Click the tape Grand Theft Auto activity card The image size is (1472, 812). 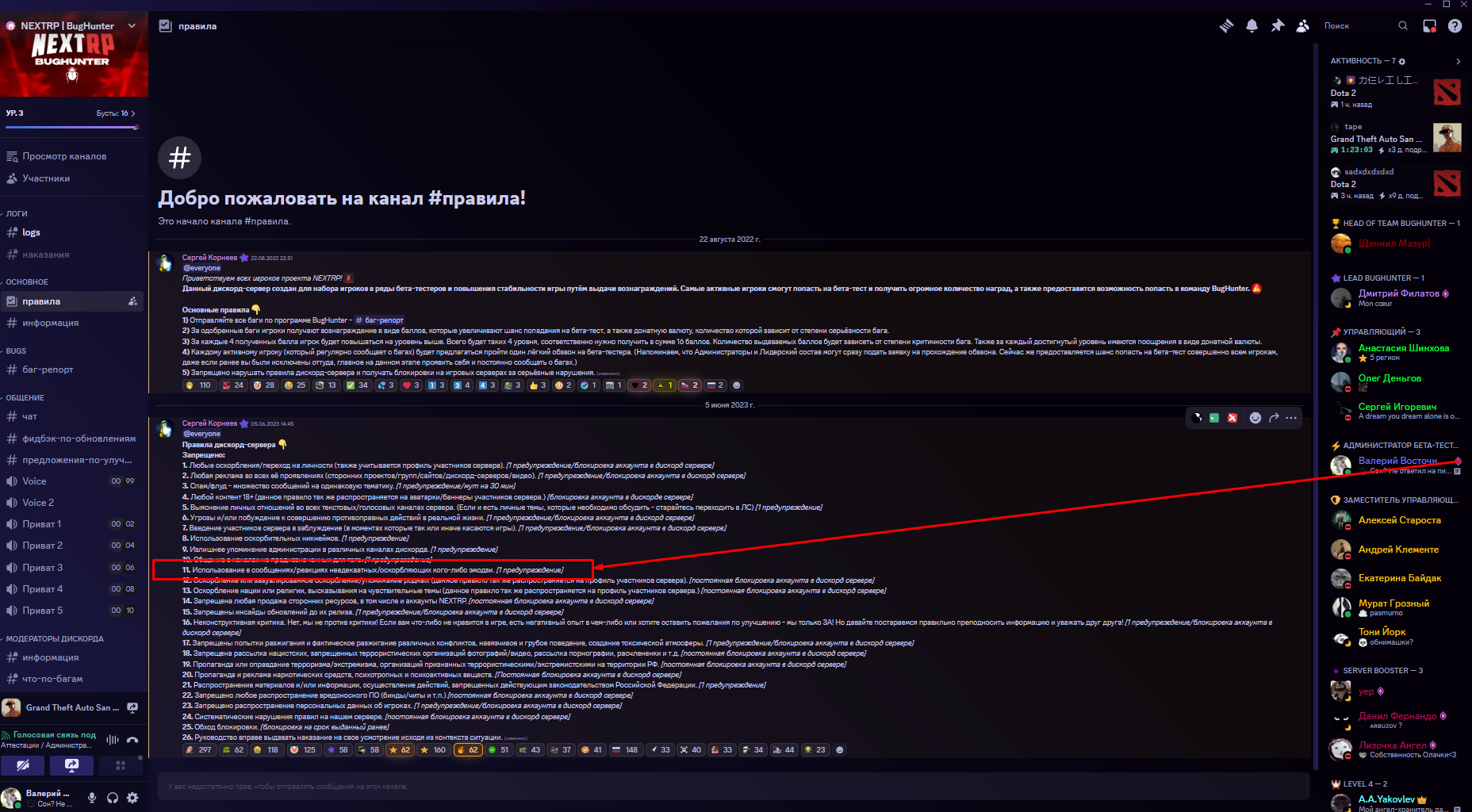(1396, 138)
